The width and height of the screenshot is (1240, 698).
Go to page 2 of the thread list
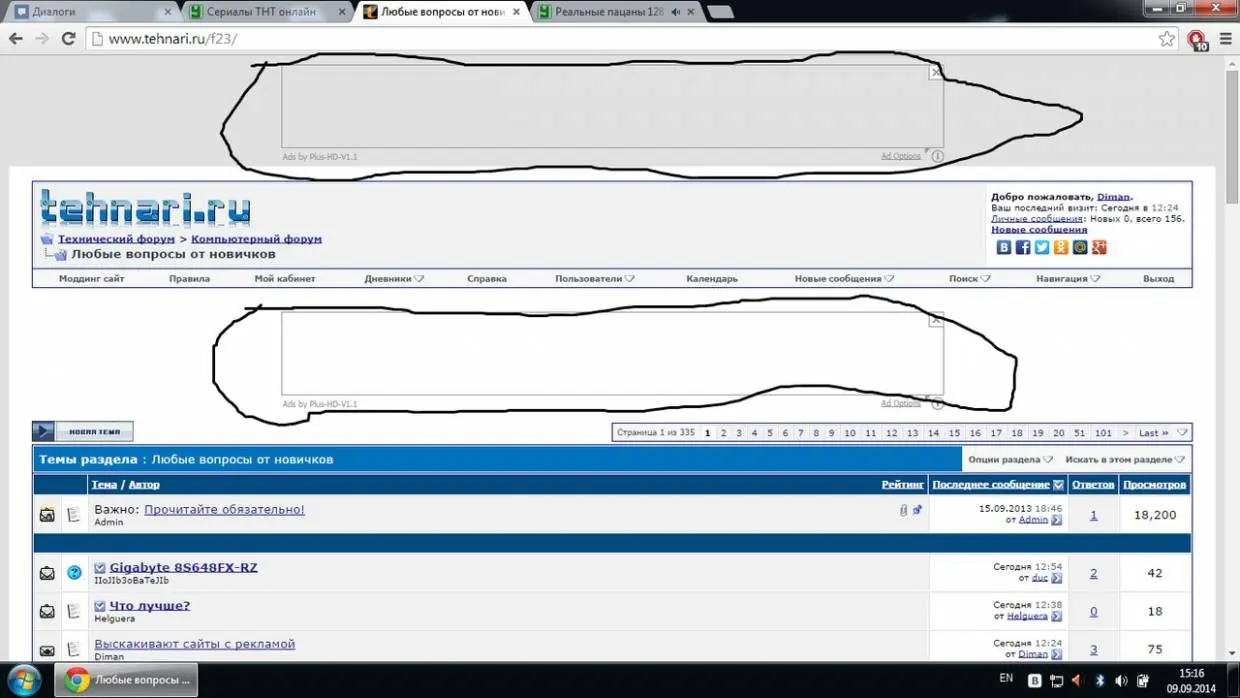coord(723,433)
